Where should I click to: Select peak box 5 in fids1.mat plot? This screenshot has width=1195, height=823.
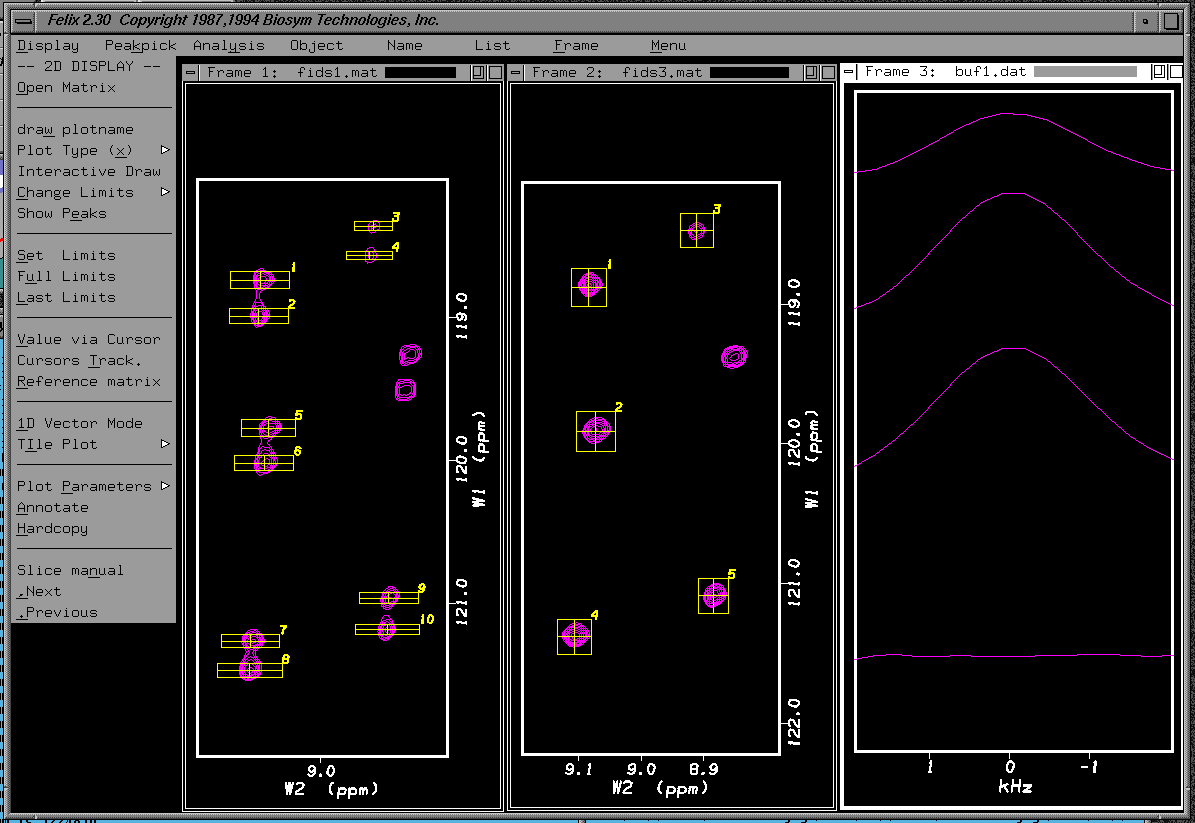point(268,428)
